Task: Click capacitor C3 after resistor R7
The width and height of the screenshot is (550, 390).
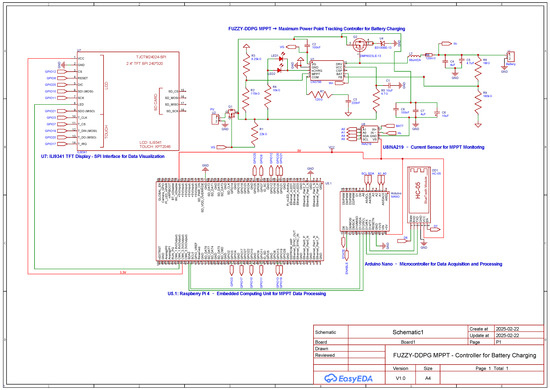Action: (x=348, y=101)
